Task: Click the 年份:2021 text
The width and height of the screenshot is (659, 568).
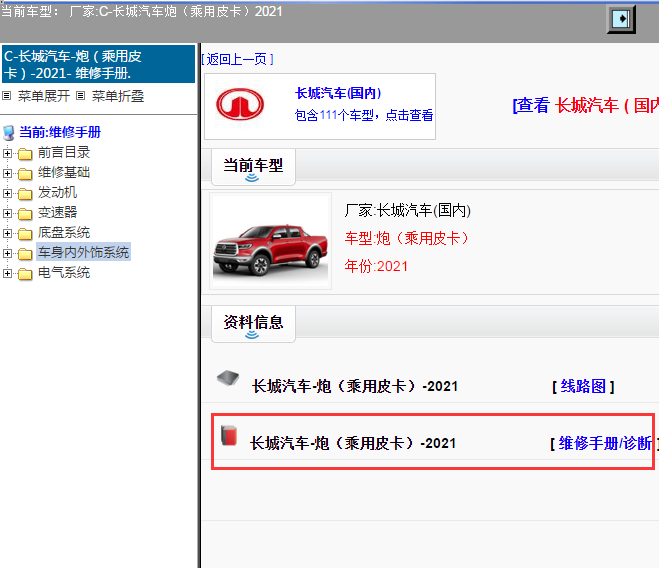Action: pyautogui.click(x=376, y=266)
